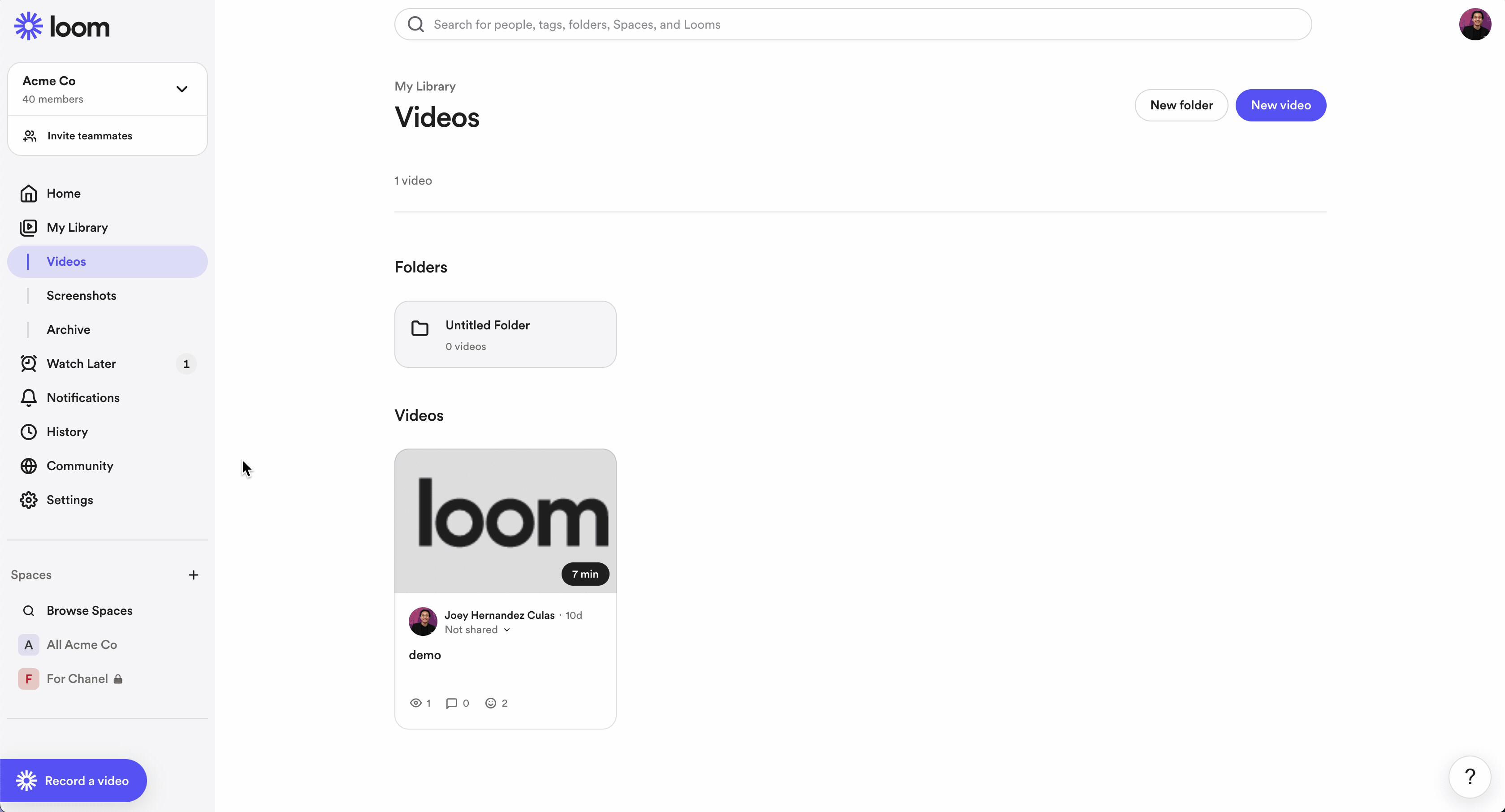
Task: Open the demo video thumbnail
Action: (x=505, y=521)
